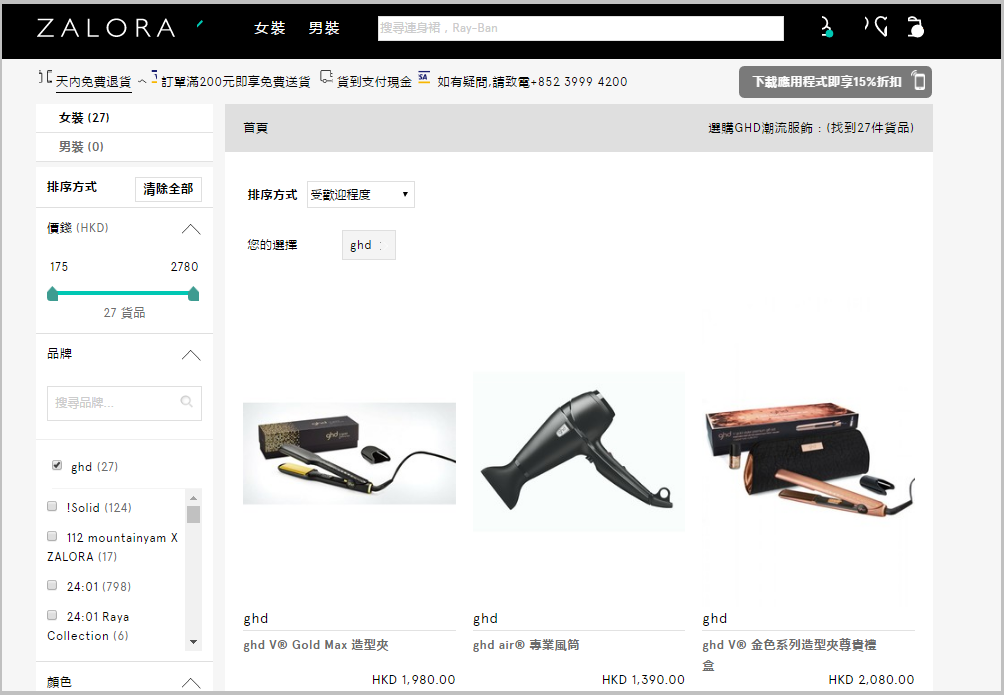
Task: Open the 受歡迎程度 sort dropdown
Action: click(360, 195)
